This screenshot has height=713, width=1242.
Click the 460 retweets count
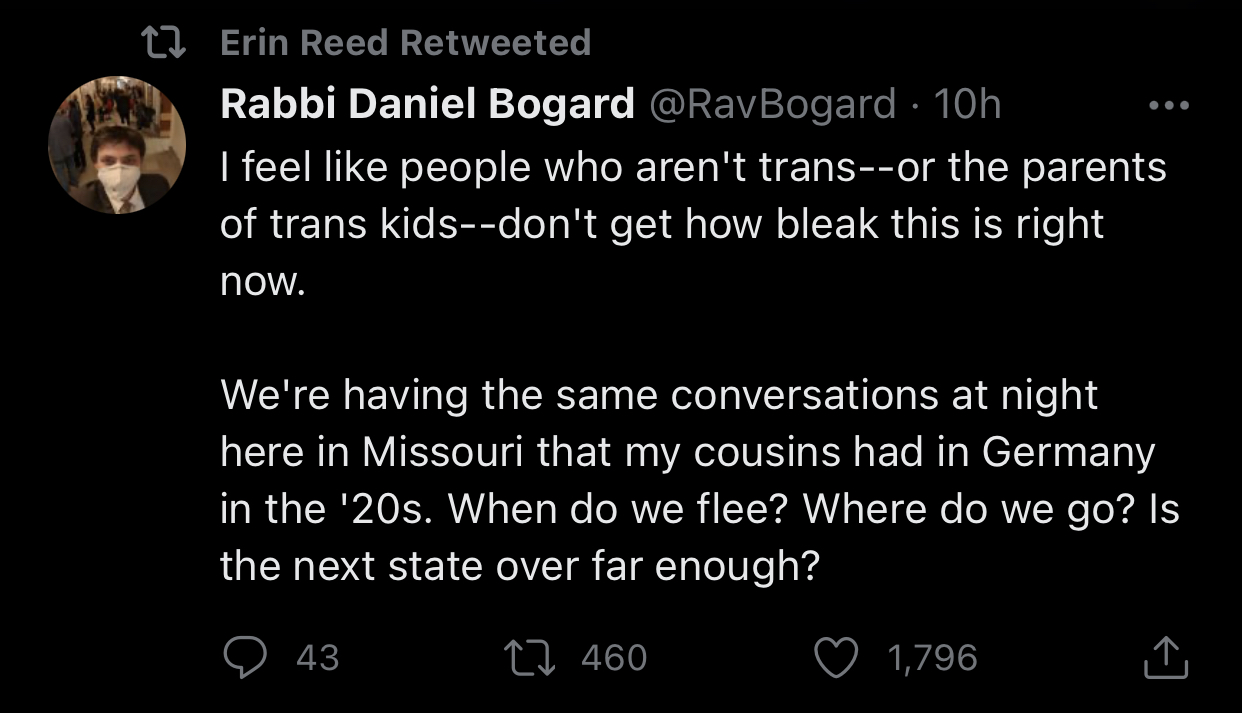pos(613,657)
